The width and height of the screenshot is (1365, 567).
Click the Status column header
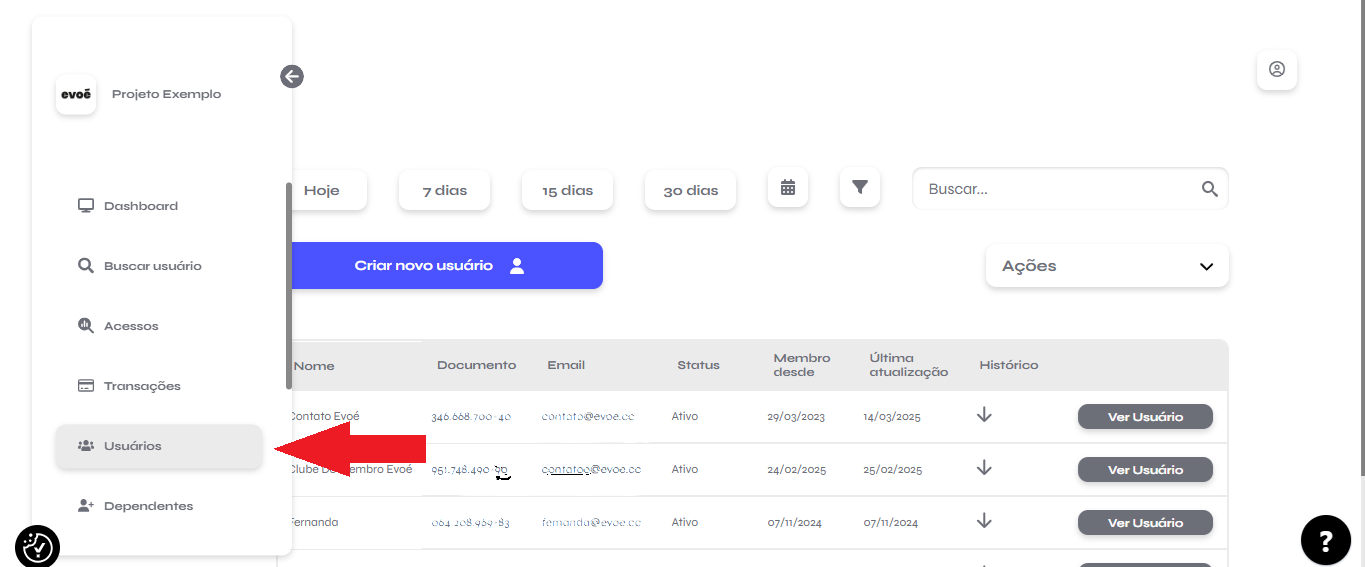(x=698, y=365)
